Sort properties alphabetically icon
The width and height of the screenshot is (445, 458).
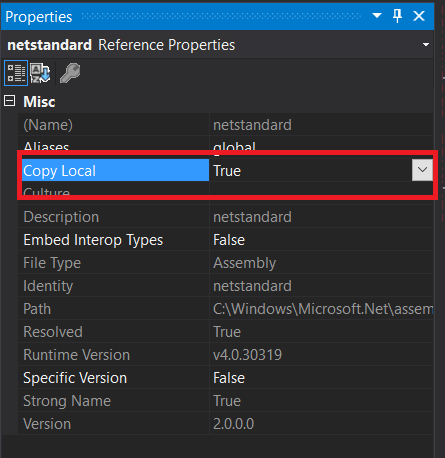pyautogui.click(x=40, y=73)
